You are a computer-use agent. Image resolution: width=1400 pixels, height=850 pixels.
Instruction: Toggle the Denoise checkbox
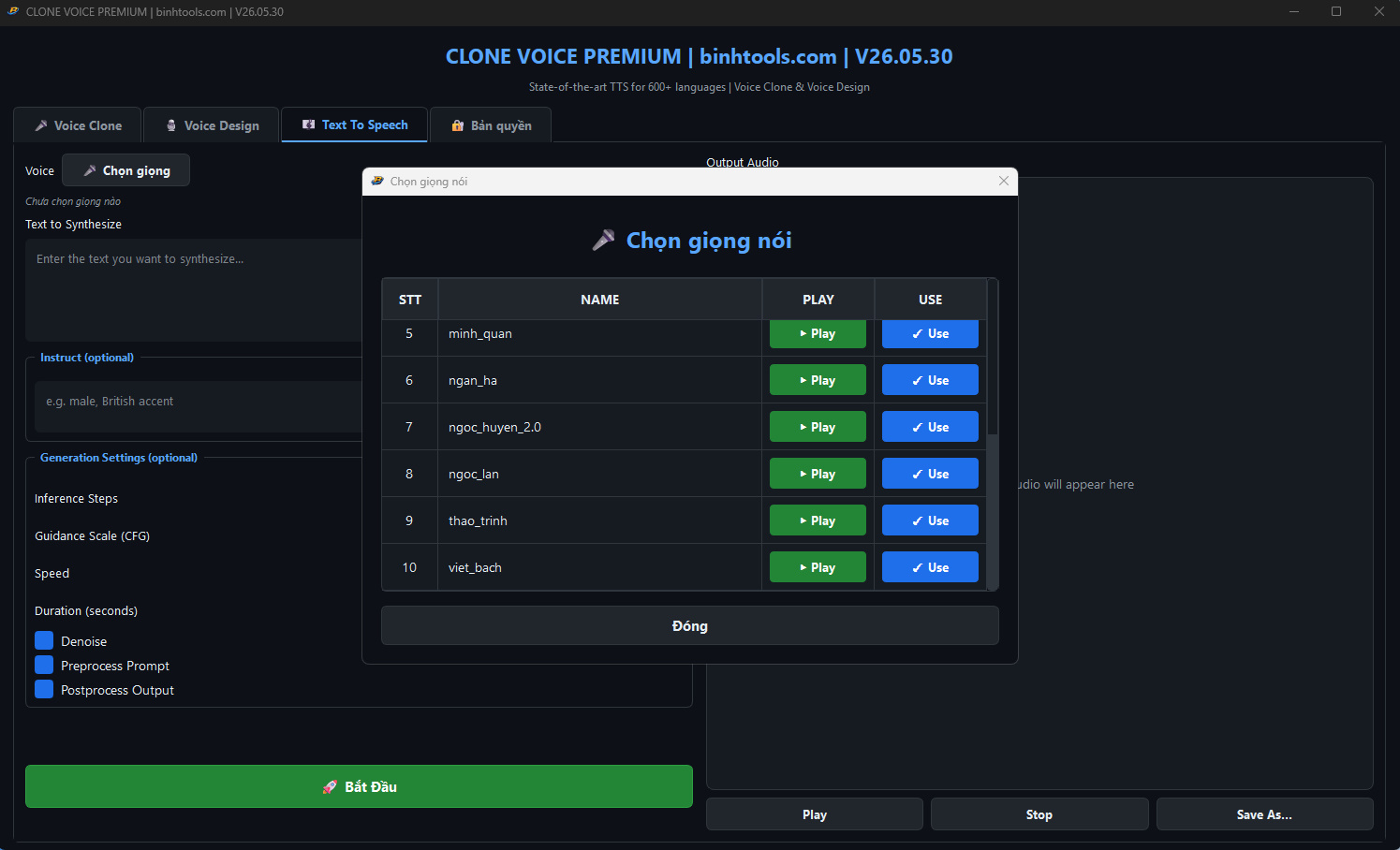[44, 640]
